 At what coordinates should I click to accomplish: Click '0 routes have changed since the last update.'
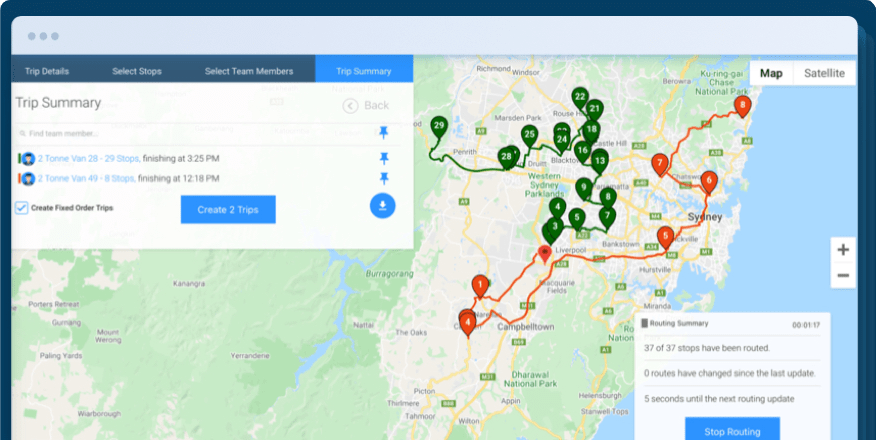[730, 373]
